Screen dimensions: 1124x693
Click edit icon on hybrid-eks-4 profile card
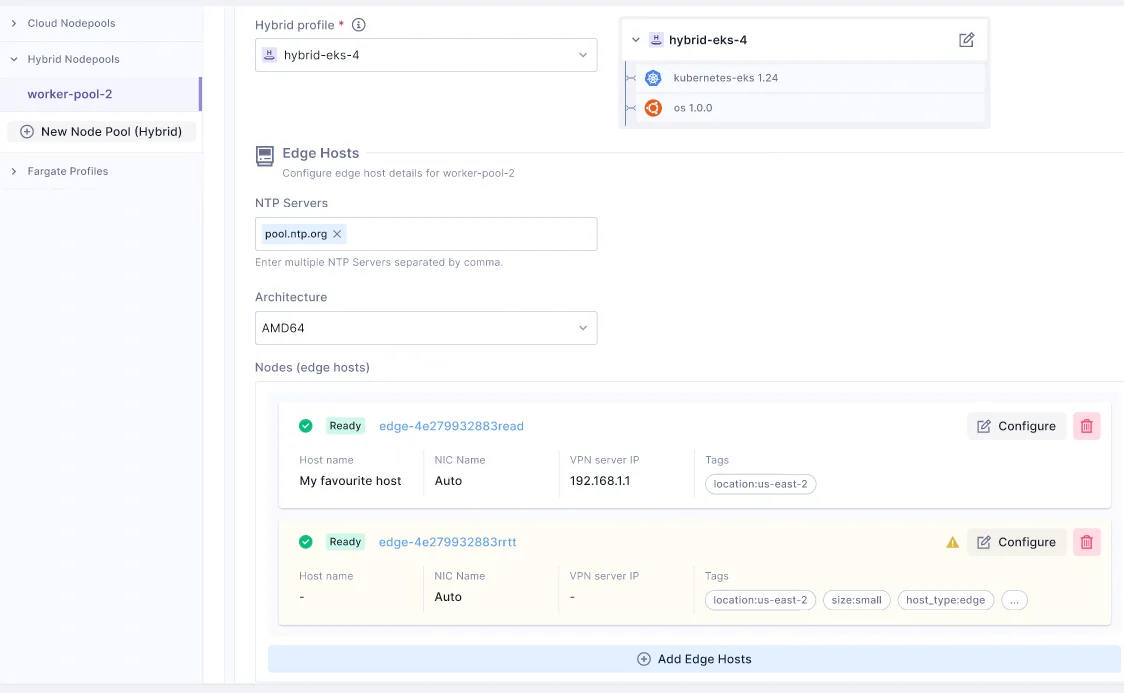pyautogui.click(x=966, y=40)
